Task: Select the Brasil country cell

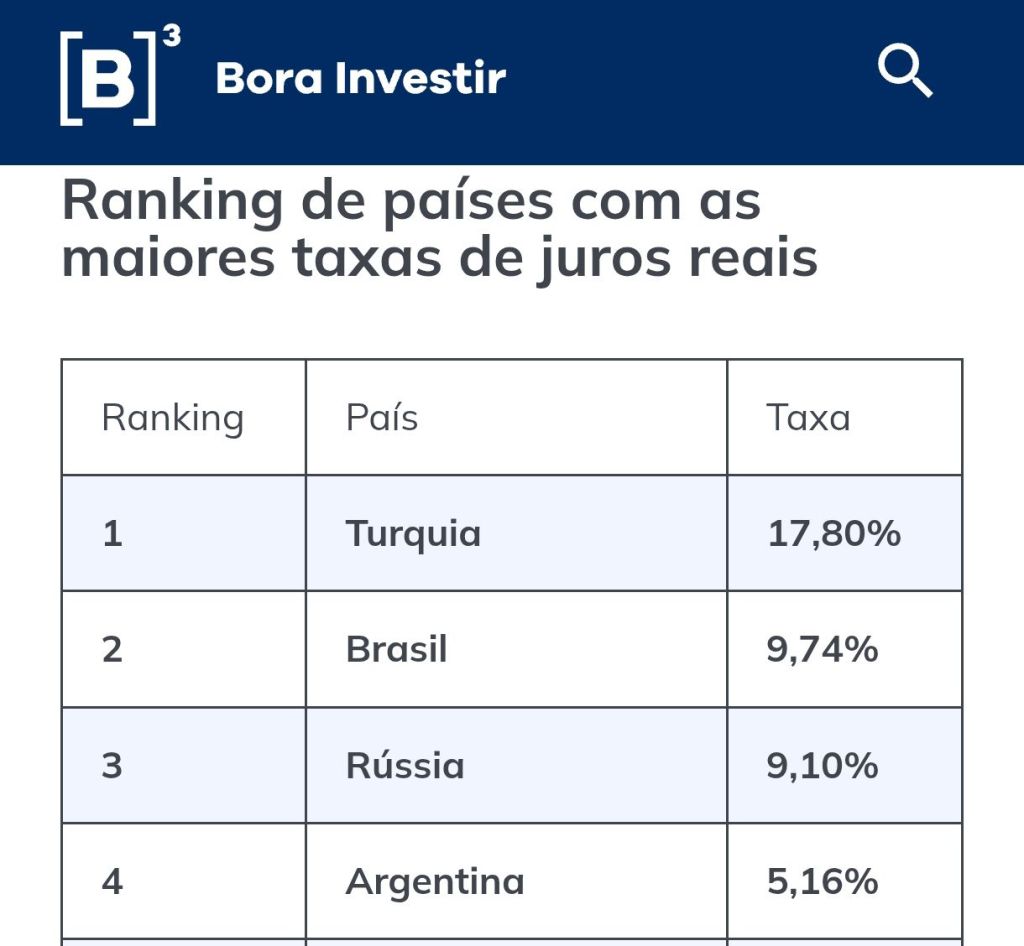Action: (x=396, y=650)
